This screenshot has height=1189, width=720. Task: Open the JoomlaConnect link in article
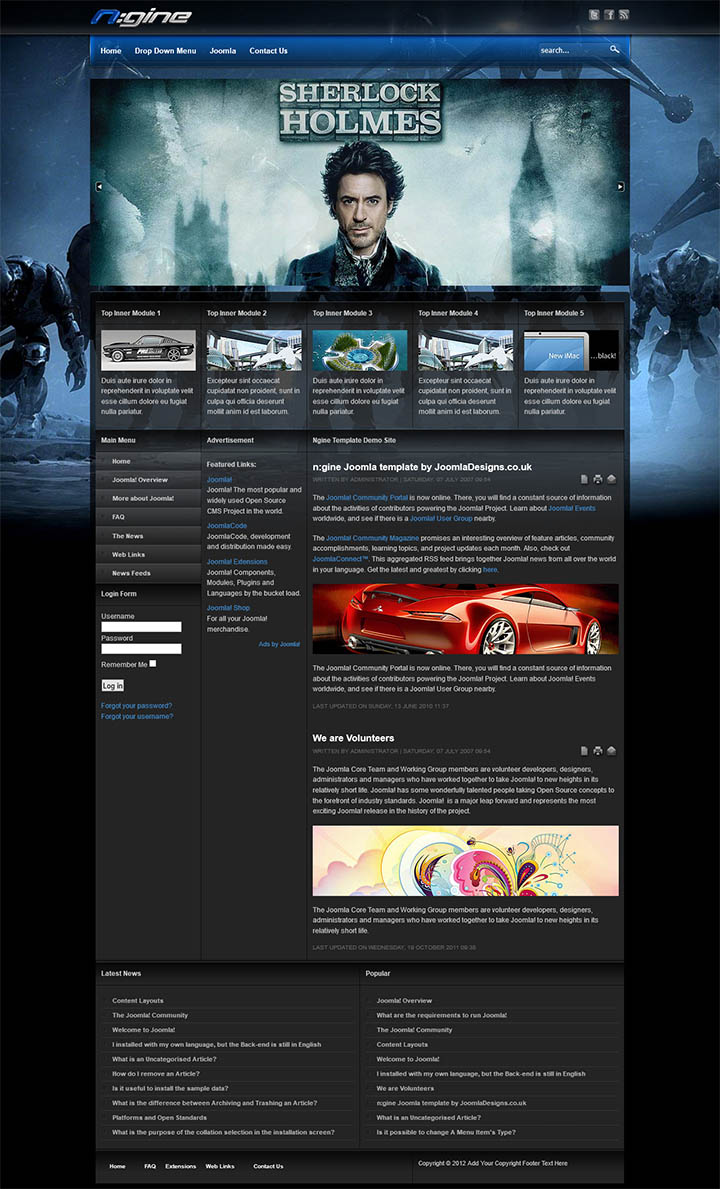coord(340,559)
